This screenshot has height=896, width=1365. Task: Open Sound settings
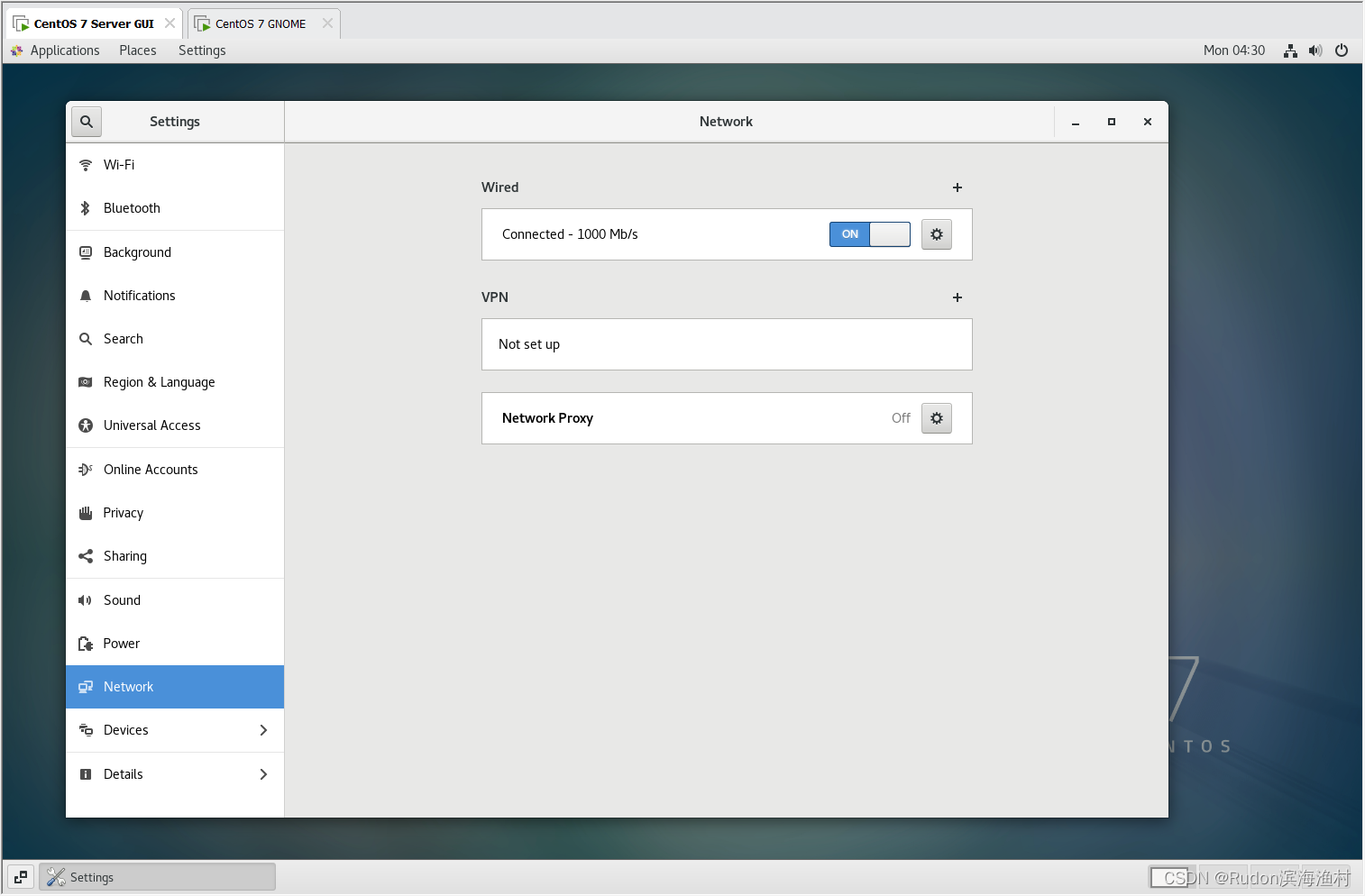pos(122,599)
